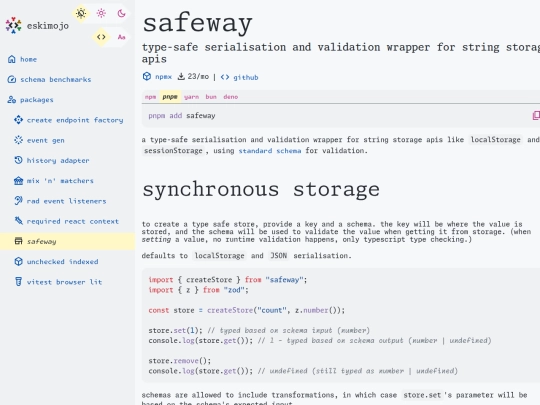Click the unchecked indexed box icon
540x405 pixels.
(x=18, y=262)
